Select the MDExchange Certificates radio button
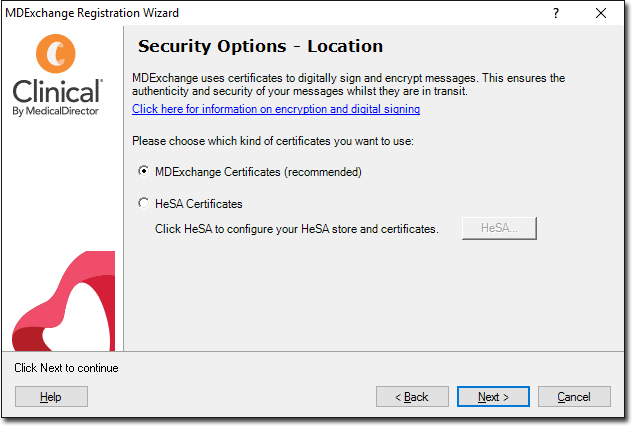Viewport: 632px width, 426px height. 143,171
